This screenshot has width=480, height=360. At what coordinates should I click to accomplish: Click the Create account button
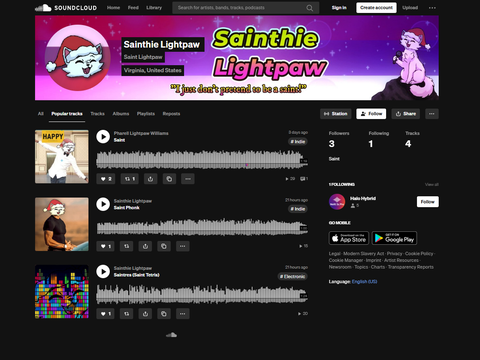coord(376,8)
